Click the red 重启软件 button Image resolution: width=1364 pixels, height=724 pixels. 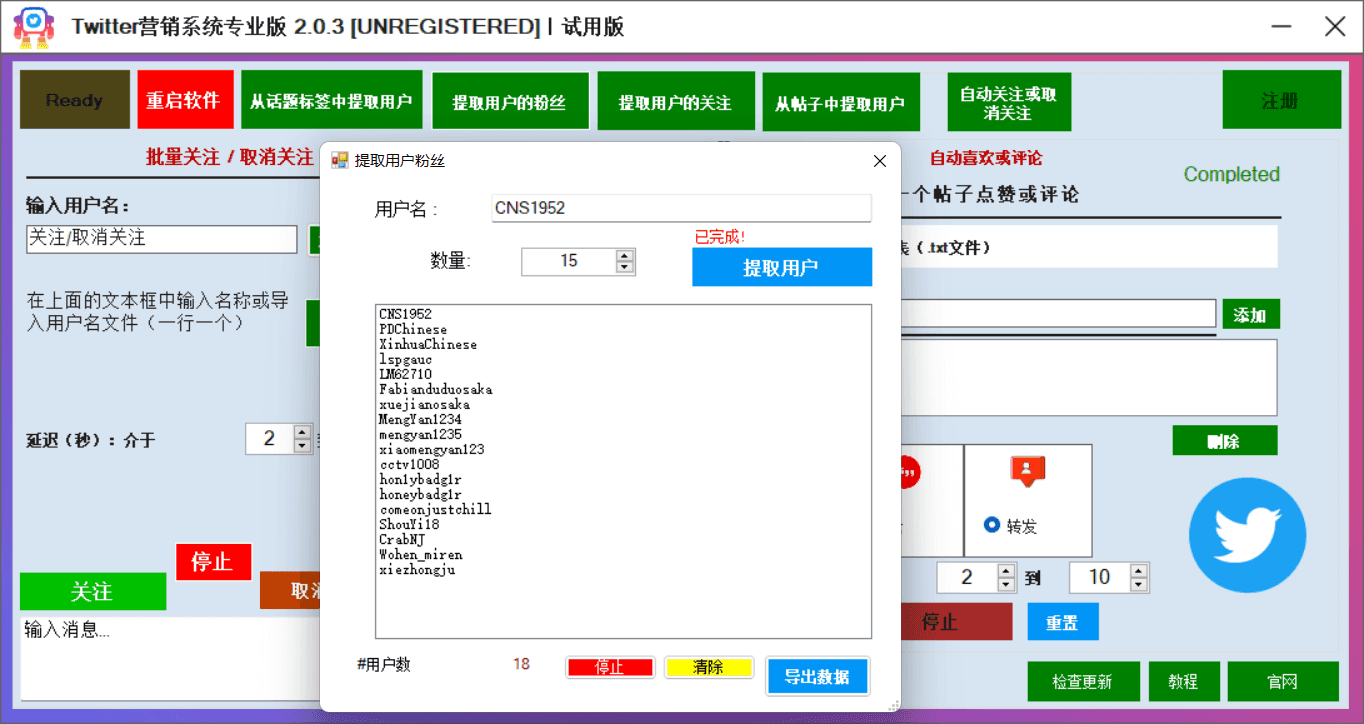[x=185, y=99]
